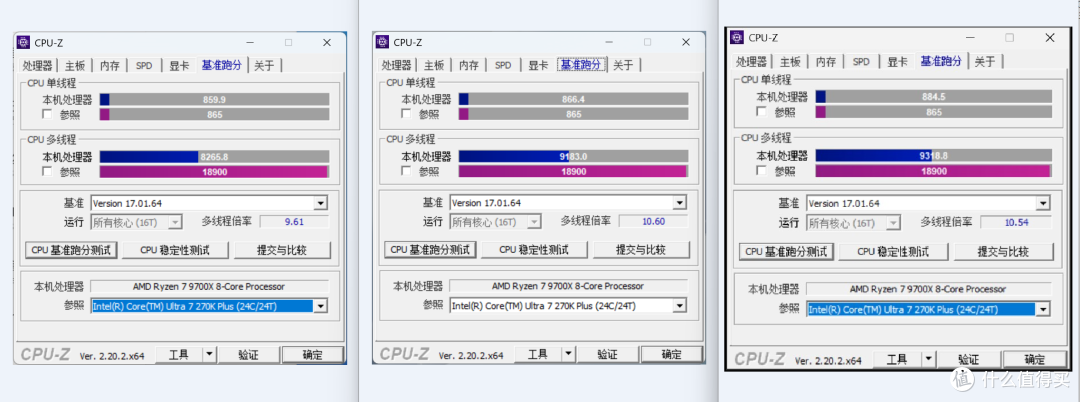Run CPU 基准跑分测试 in 859.9 window

point(72,250)
